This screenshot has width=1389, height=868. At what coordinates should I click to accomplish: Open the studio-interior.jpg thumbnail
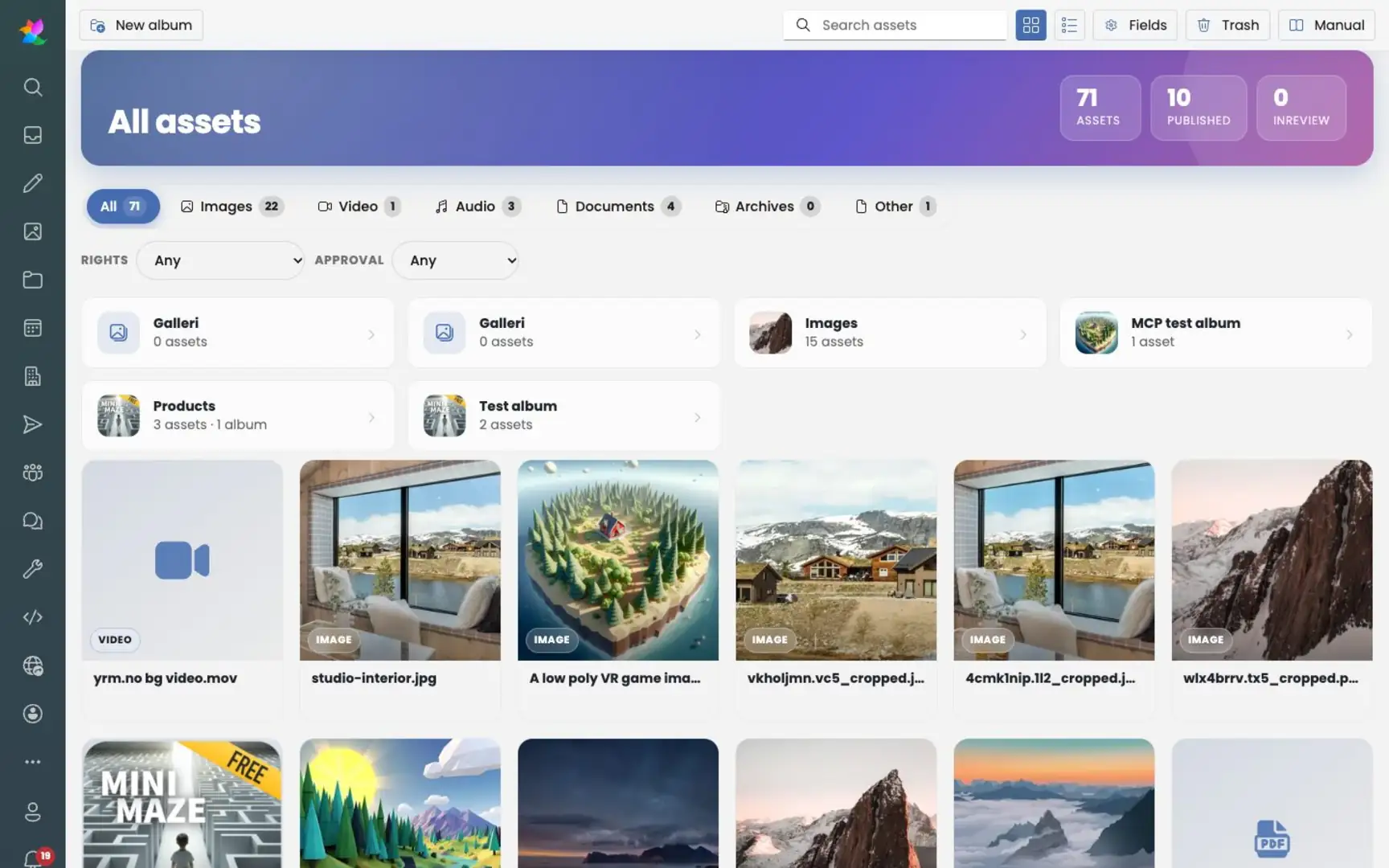[x=400, y=560]
